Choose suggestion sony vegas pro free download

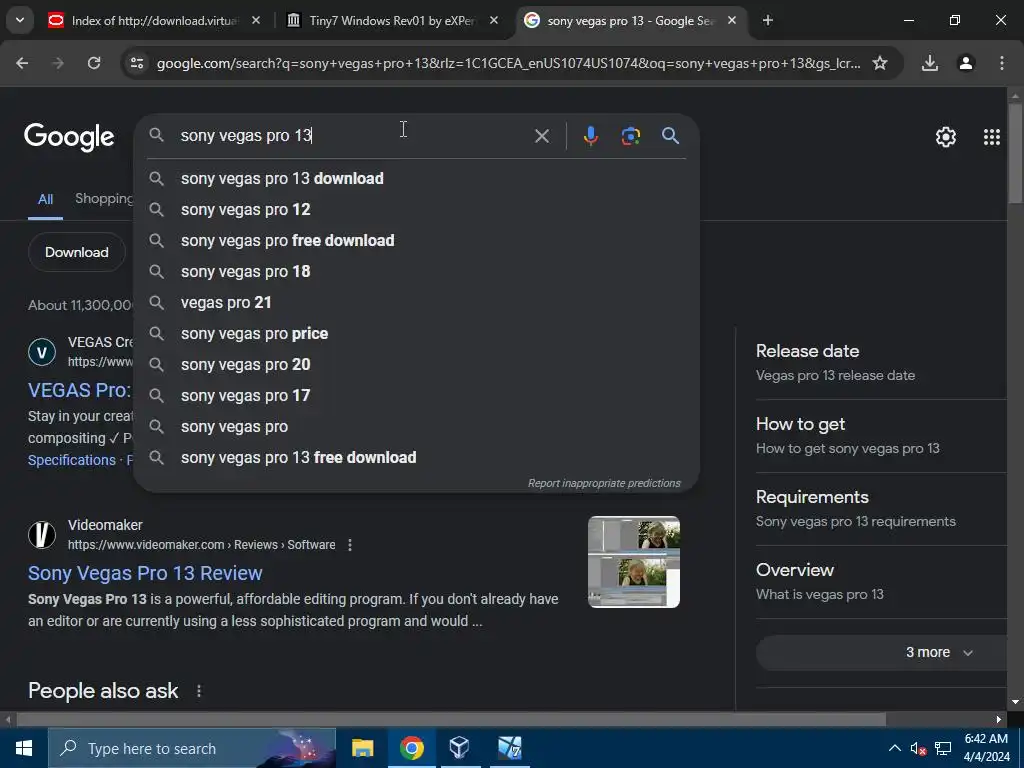(417, 240)
